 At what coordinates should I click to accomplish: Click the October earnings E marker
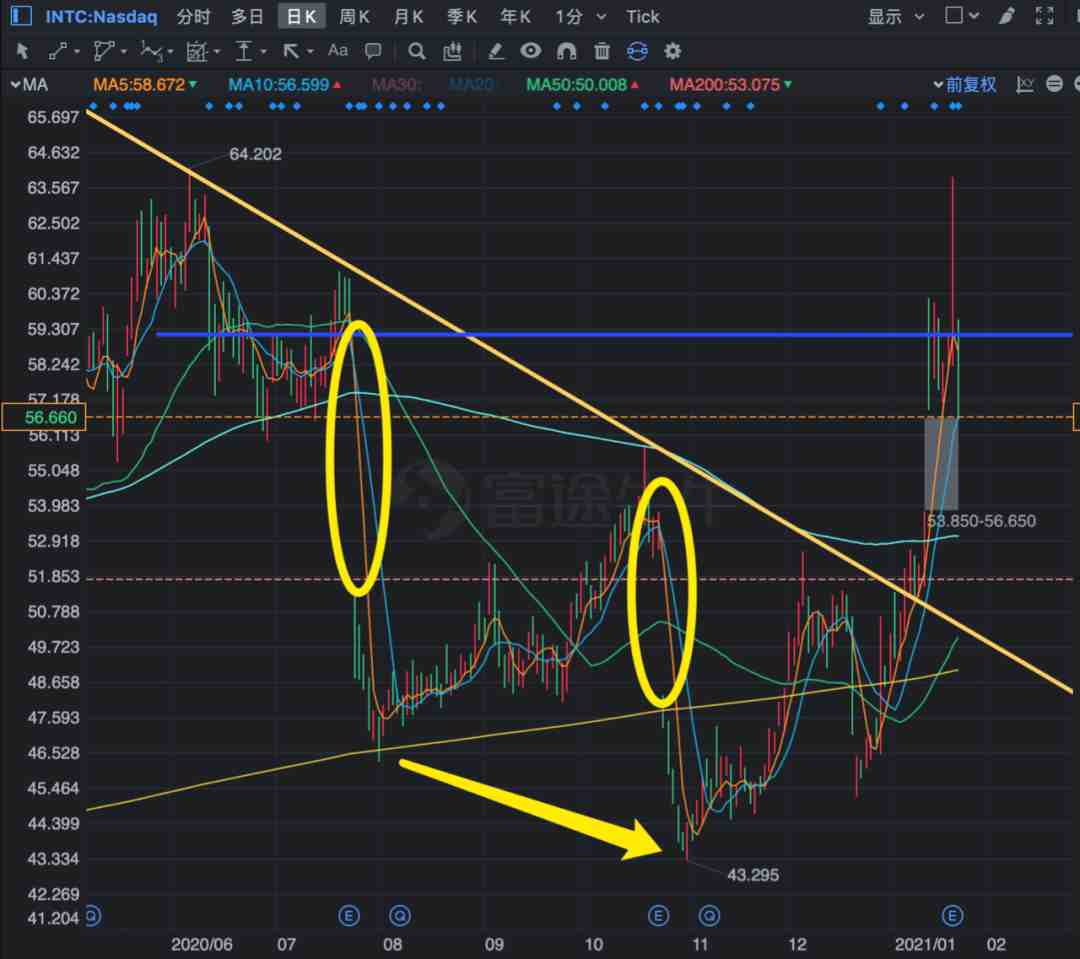tap(658, 916)
